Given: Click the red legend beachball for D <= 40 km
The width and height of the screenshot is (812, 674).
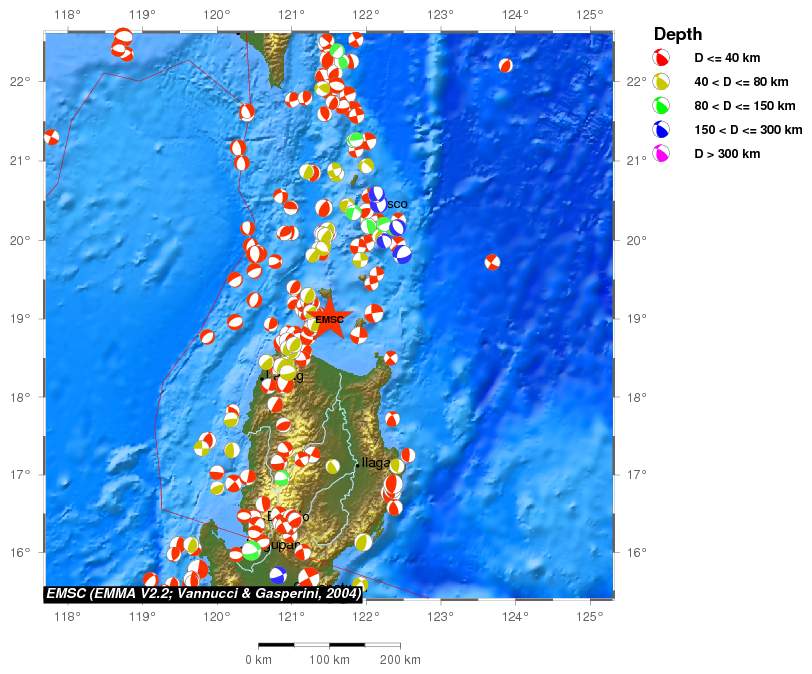Looking at the screenshot, I should [661, 57].
